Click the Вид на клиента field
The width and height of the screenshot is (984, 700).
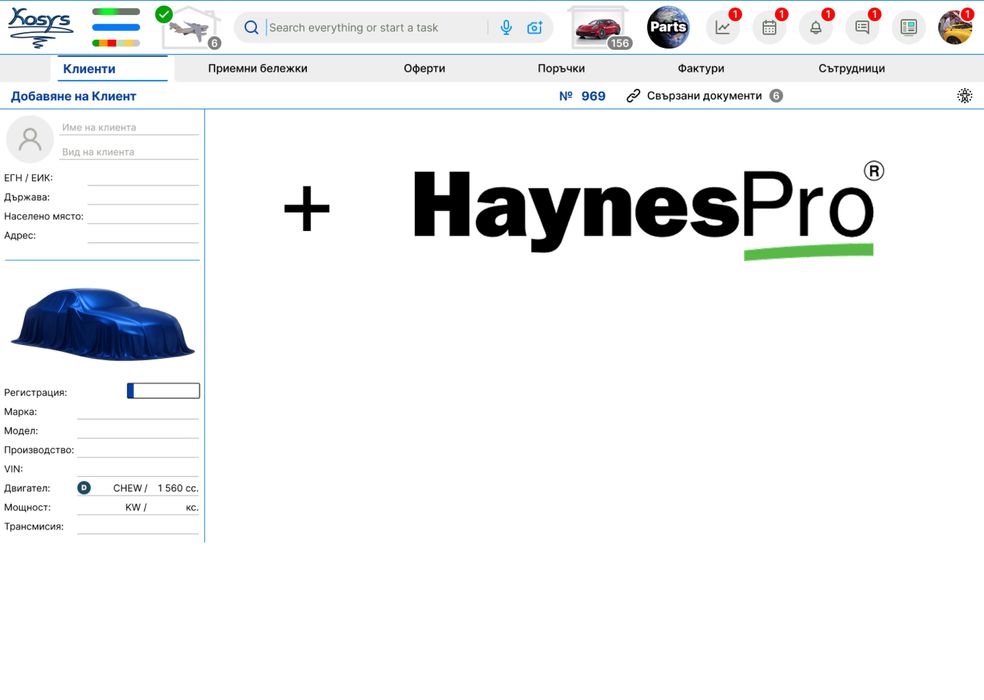tap(130, 152)
